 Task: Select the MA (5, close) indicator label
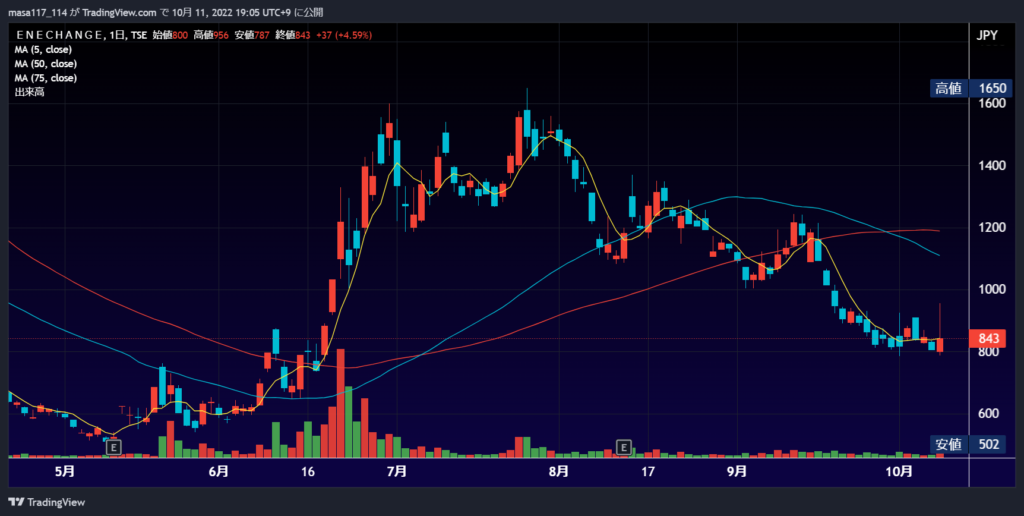(43, 50)
